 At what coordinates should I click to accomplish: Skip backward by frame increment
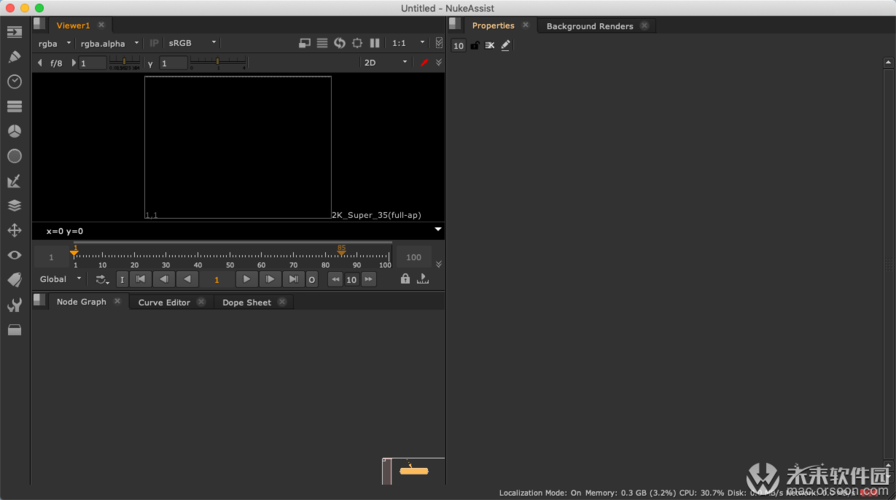[335, 279]
